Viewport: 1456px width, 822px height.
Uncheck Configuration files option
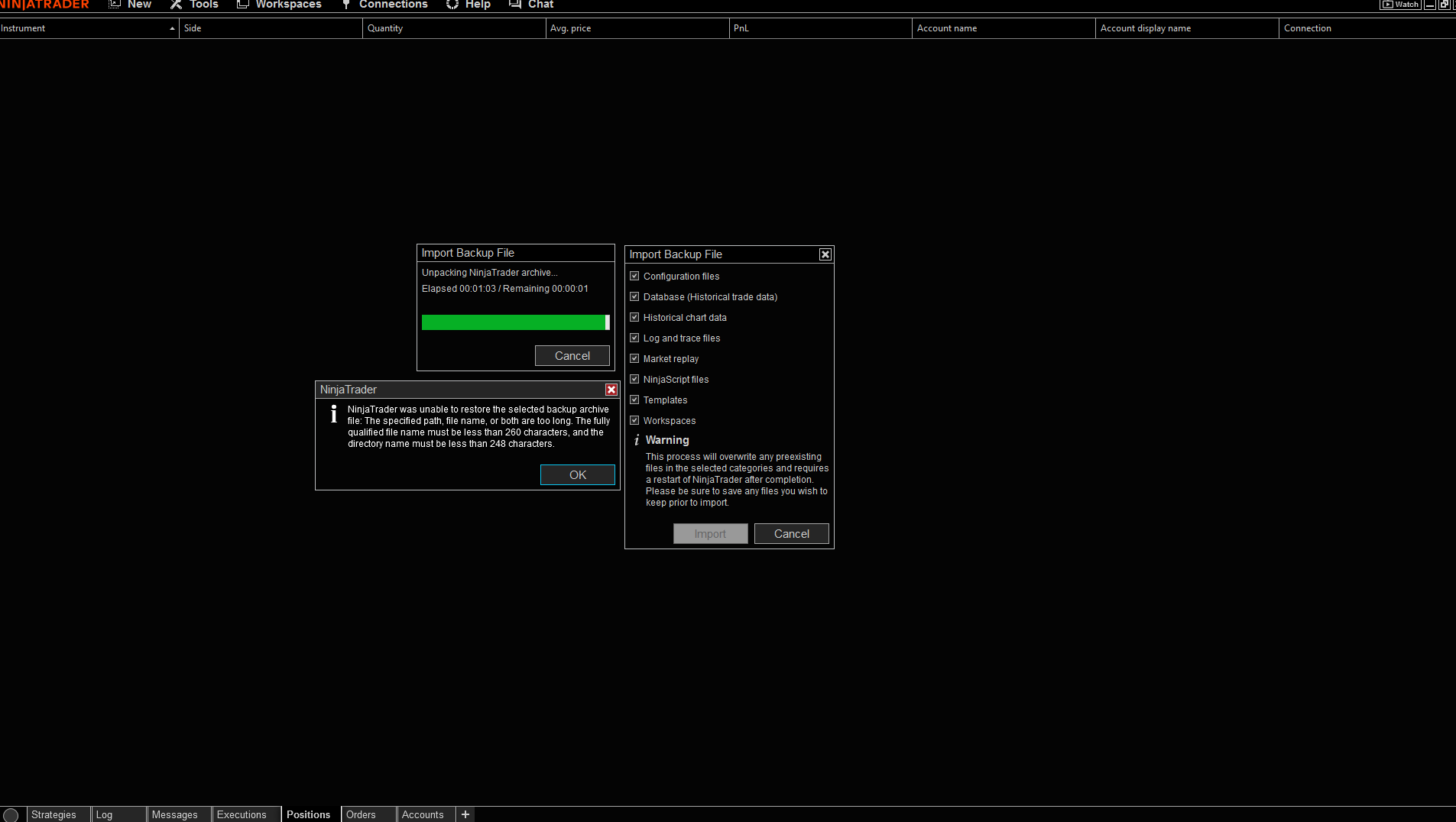pyautogui.click(x=635, y=276)
